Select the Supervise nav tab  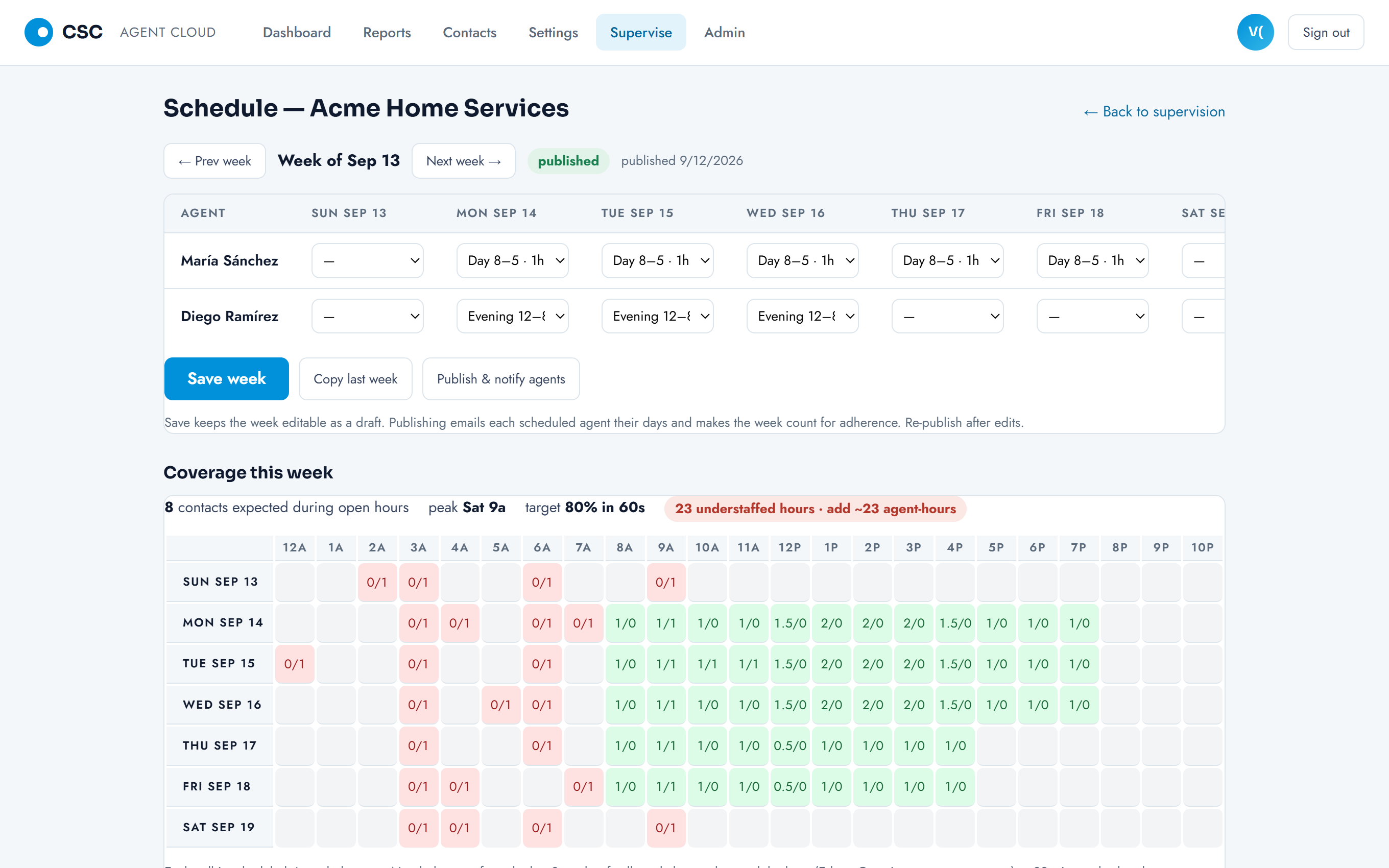tap(640, 32)
